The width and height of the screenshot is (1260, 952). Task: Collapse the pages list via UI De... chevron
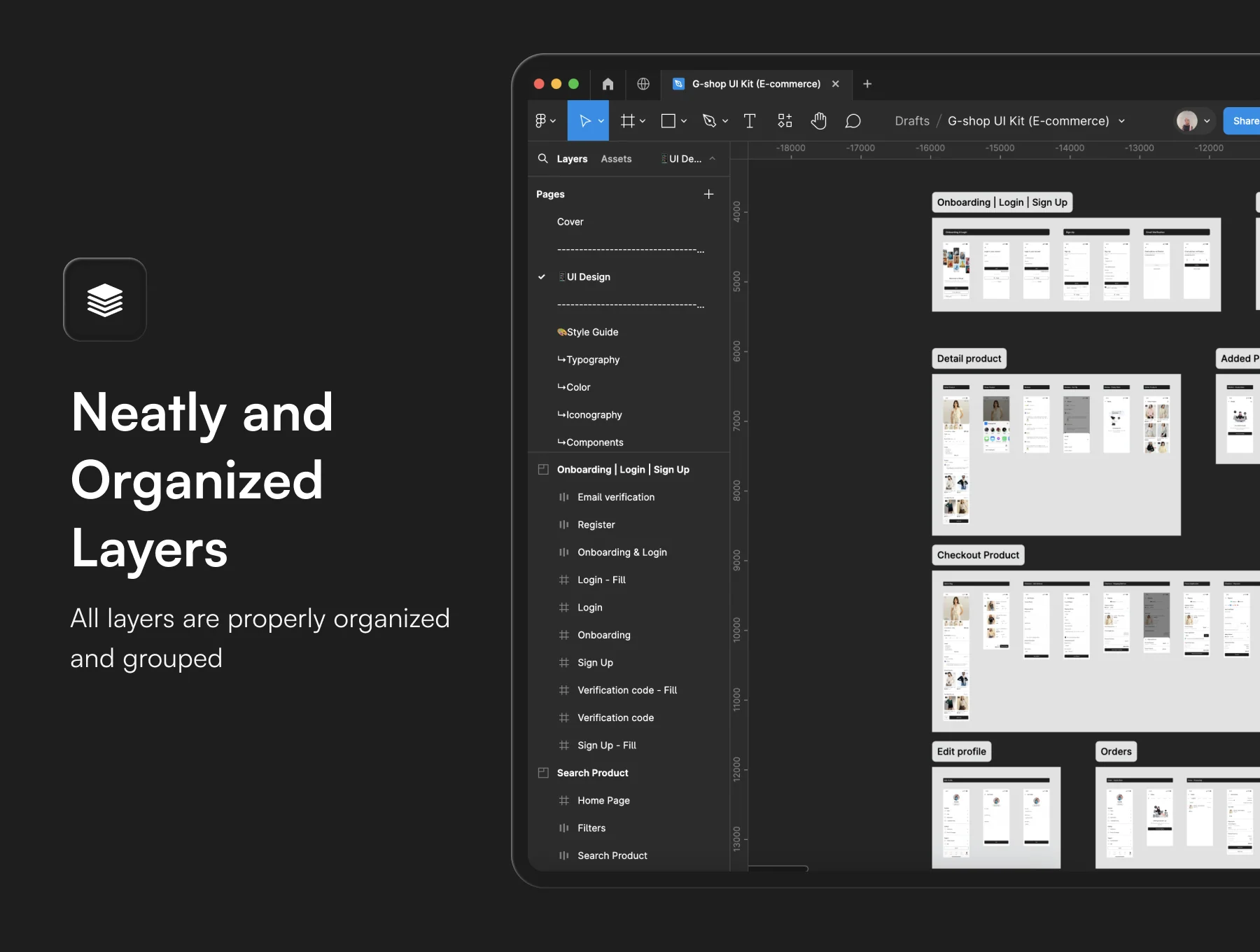[x=713, y=159]
